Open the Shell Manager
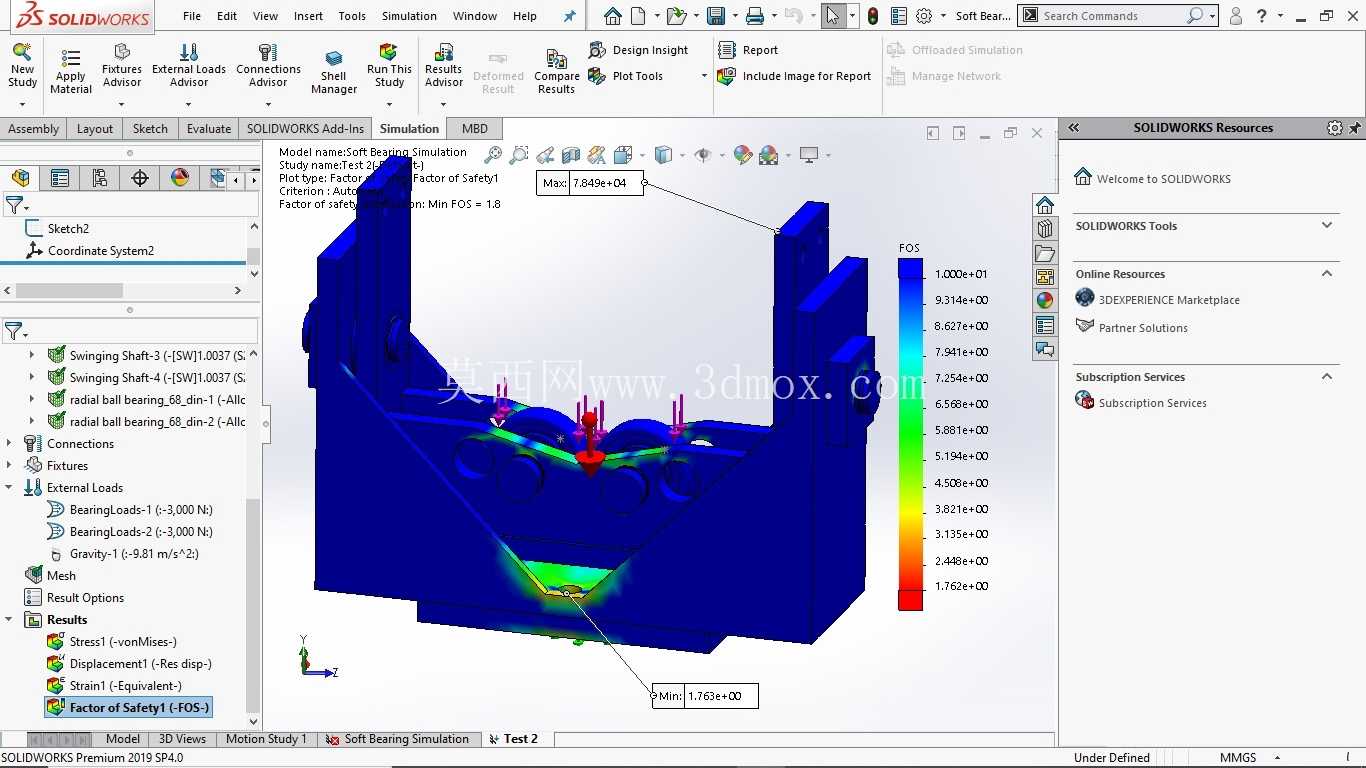The height and width of the screenshot is (768, 1366). point(334,71)
